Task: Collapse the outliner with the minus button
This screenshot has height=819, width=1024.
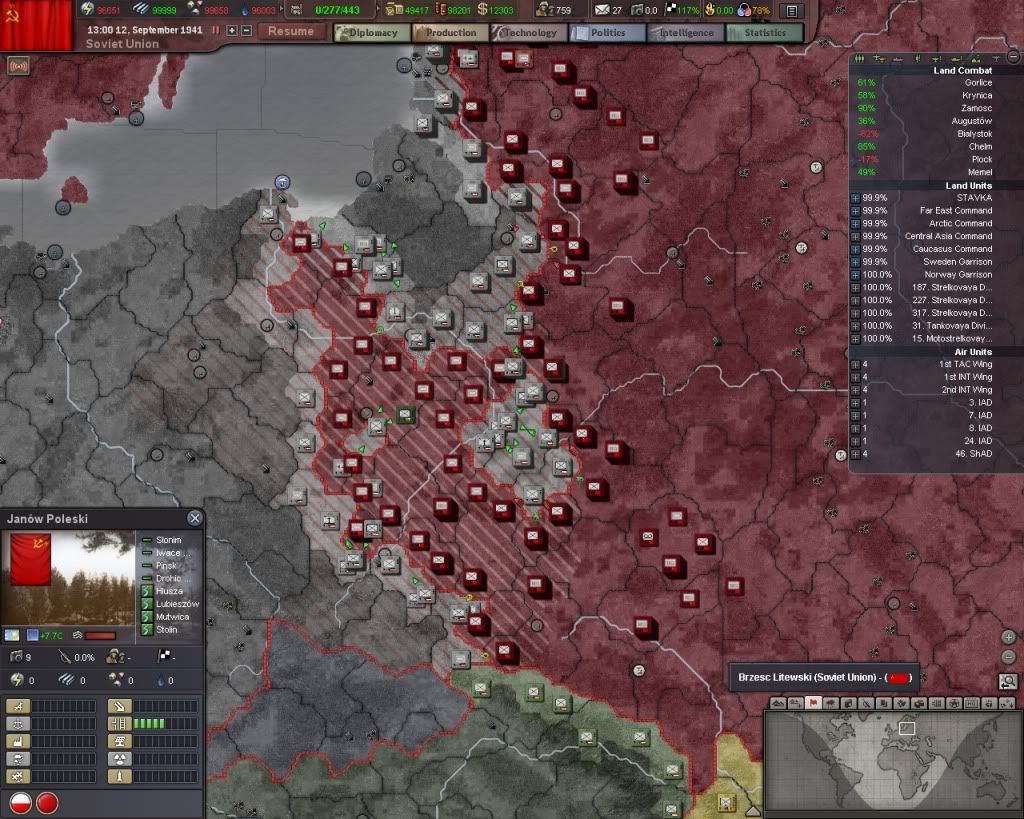Action: [1013, 57]
